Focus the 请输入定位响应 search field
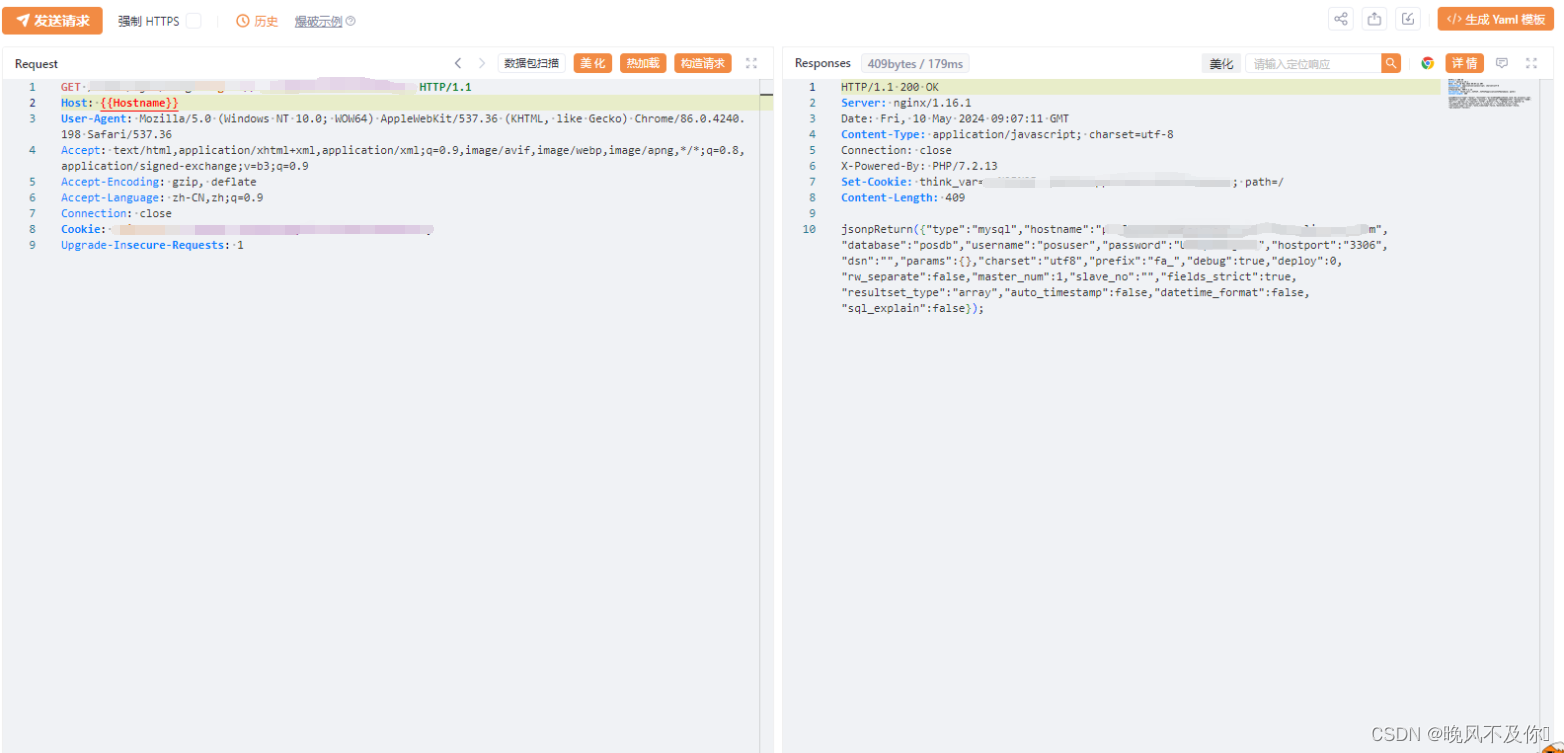The height and width of the screenshot is (753, 1564). pyautogui.click(x=1313, y=63)
